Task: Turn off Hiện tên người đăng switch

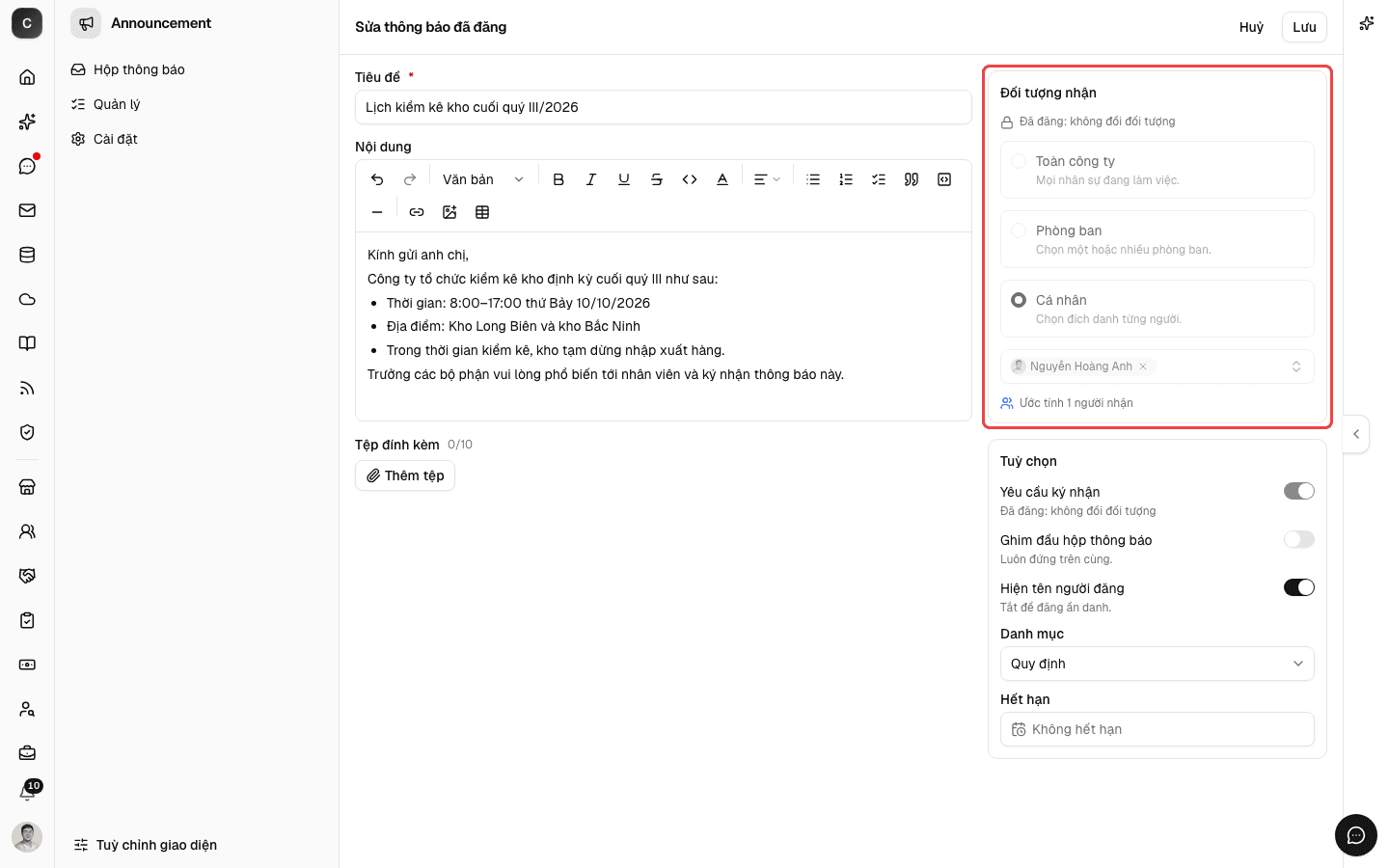Action: click(1299, 587)
